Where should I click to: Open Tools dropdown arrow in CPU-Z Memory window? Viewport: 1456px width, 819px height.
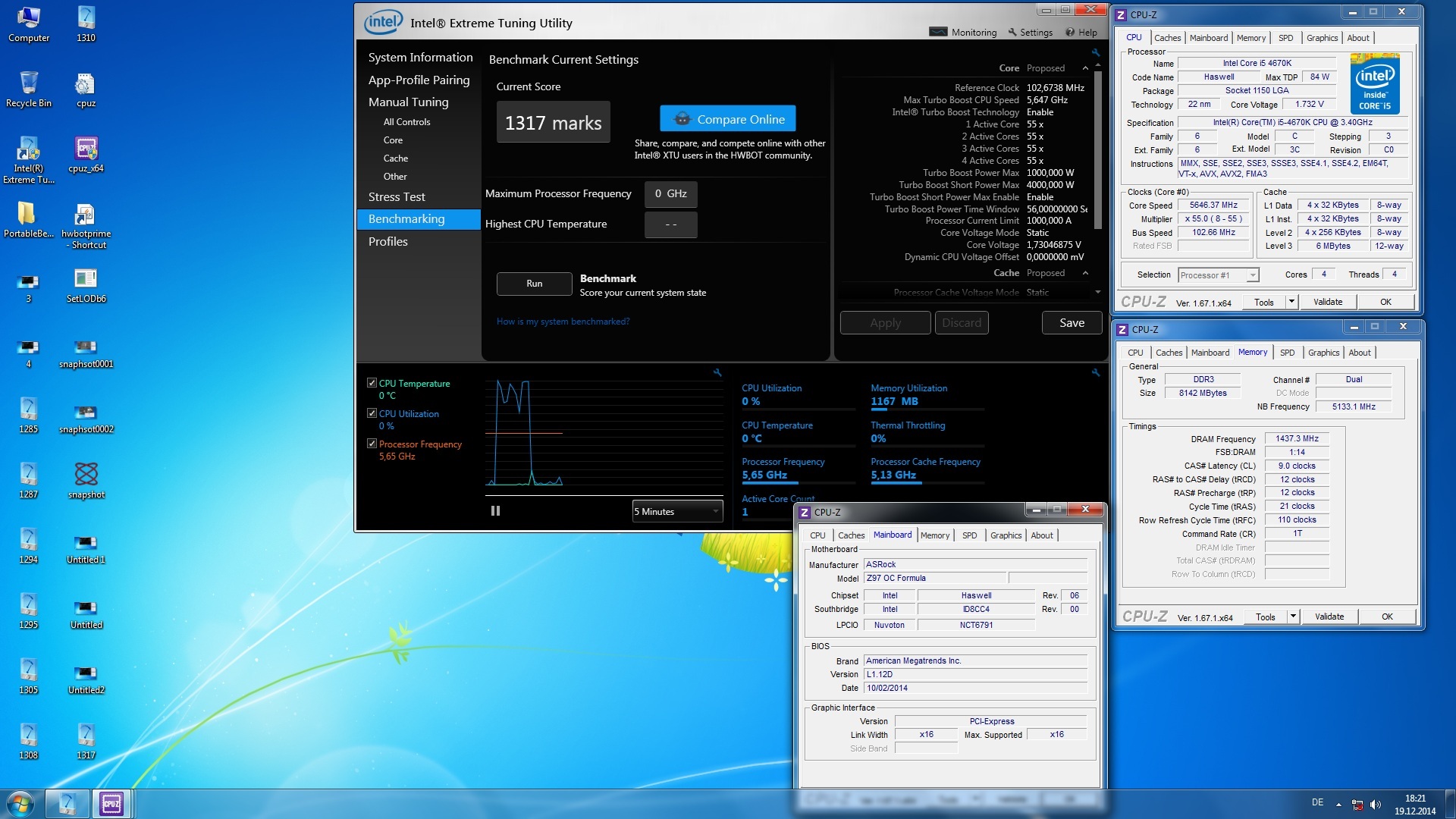[1293, 617]
